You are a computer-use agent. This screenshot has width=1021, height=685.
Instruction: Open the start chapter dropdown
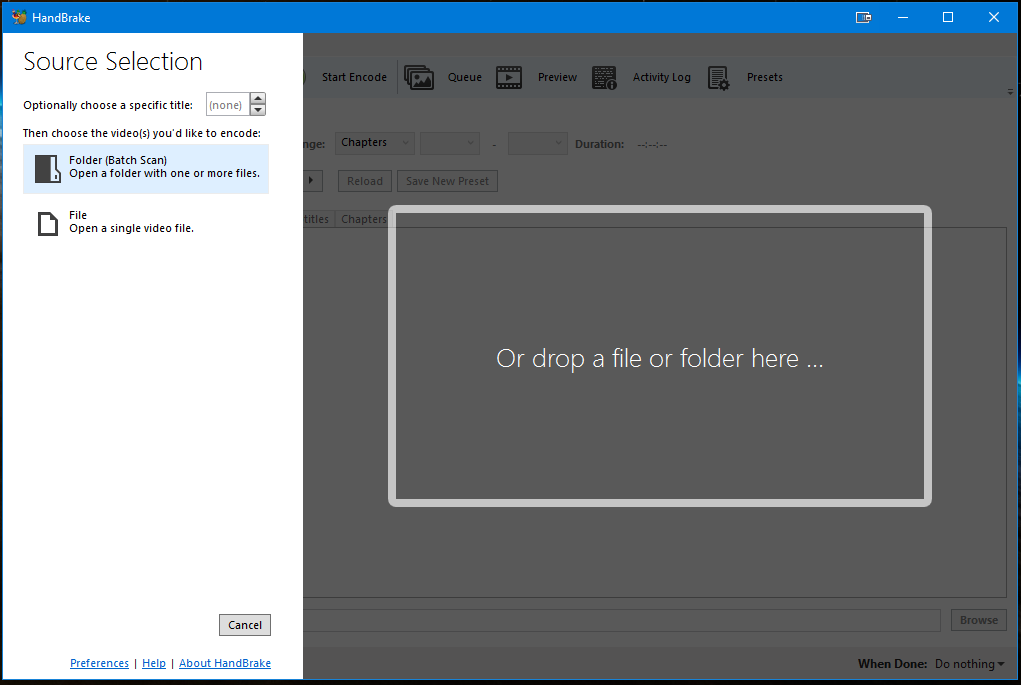450,143
